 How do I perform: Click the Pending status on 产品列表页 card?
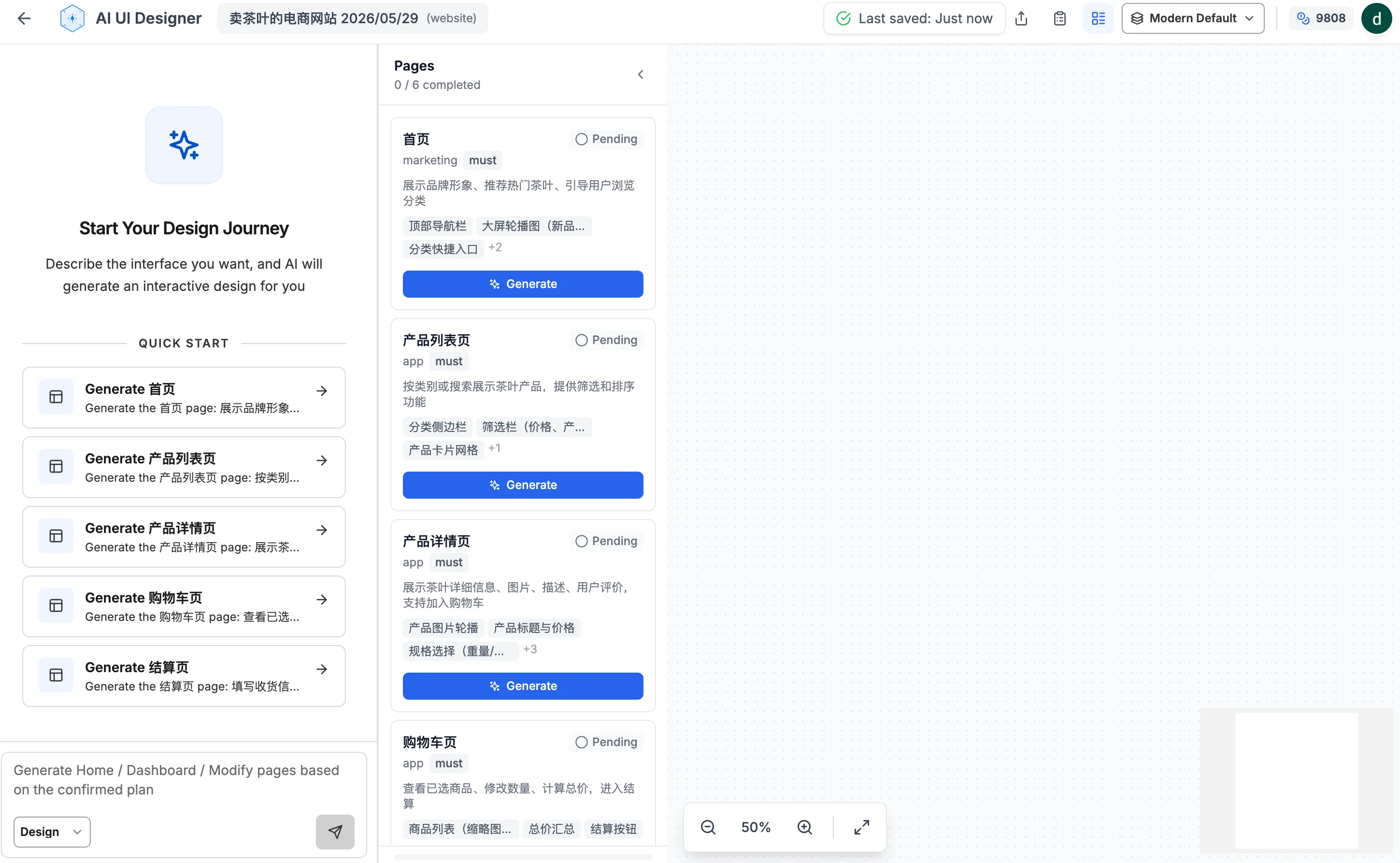point(606,340)
